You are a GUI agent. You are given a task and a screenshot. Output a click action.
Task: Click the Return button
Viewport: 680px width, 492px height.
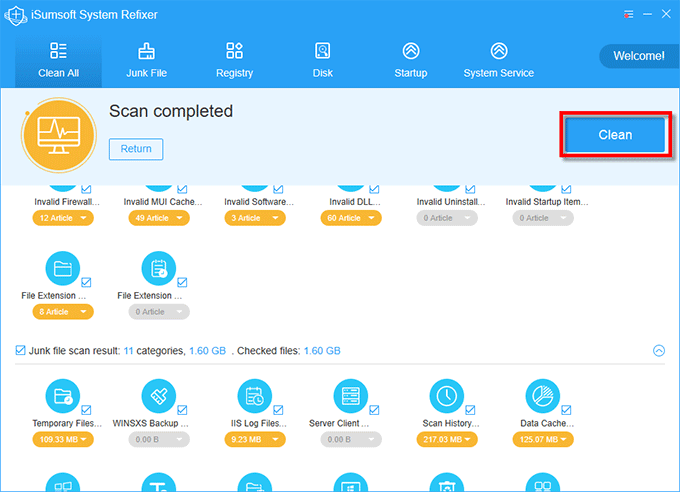(136, 149)
